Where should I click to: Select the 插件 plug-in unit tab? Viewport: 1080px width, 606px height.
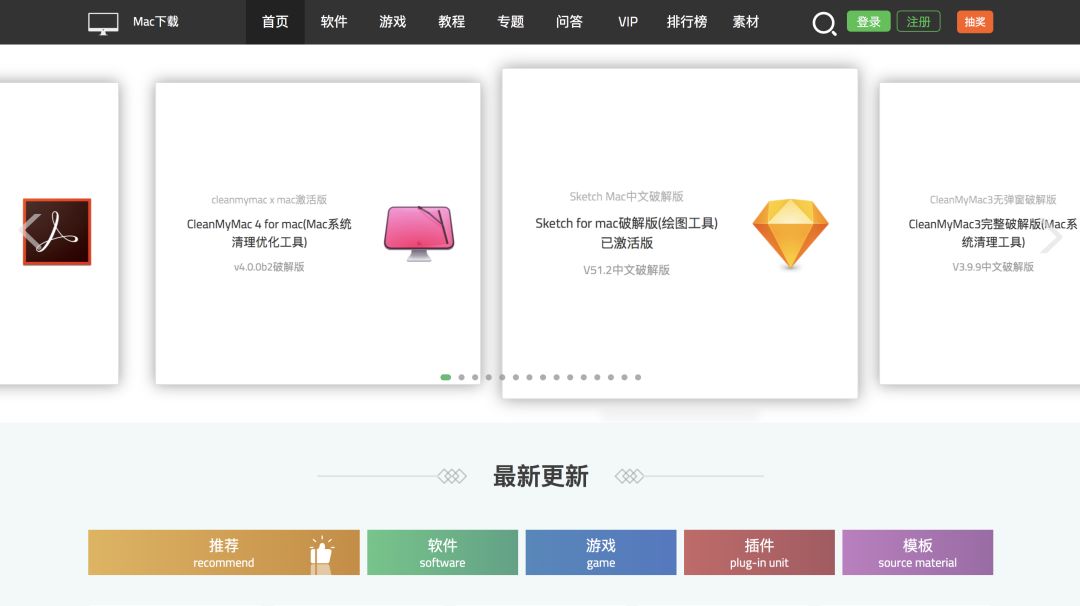point(759,552)
